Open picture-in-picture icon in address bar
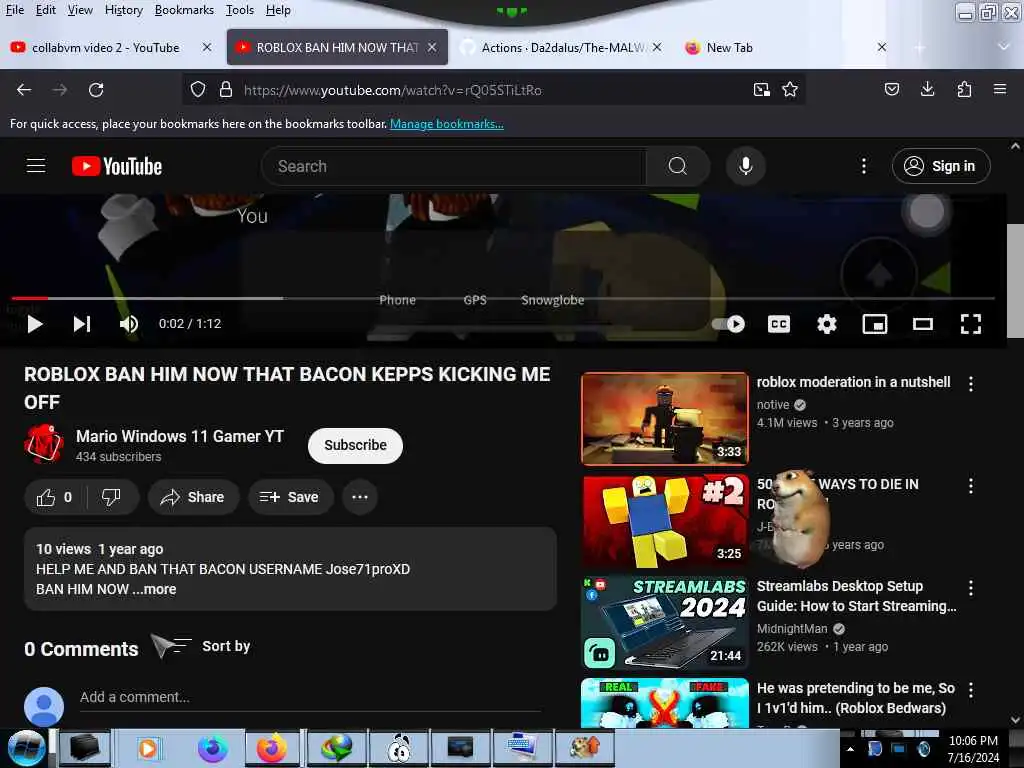The width and height of the screenshot is (1024, 768). click(x=761, y=90)
